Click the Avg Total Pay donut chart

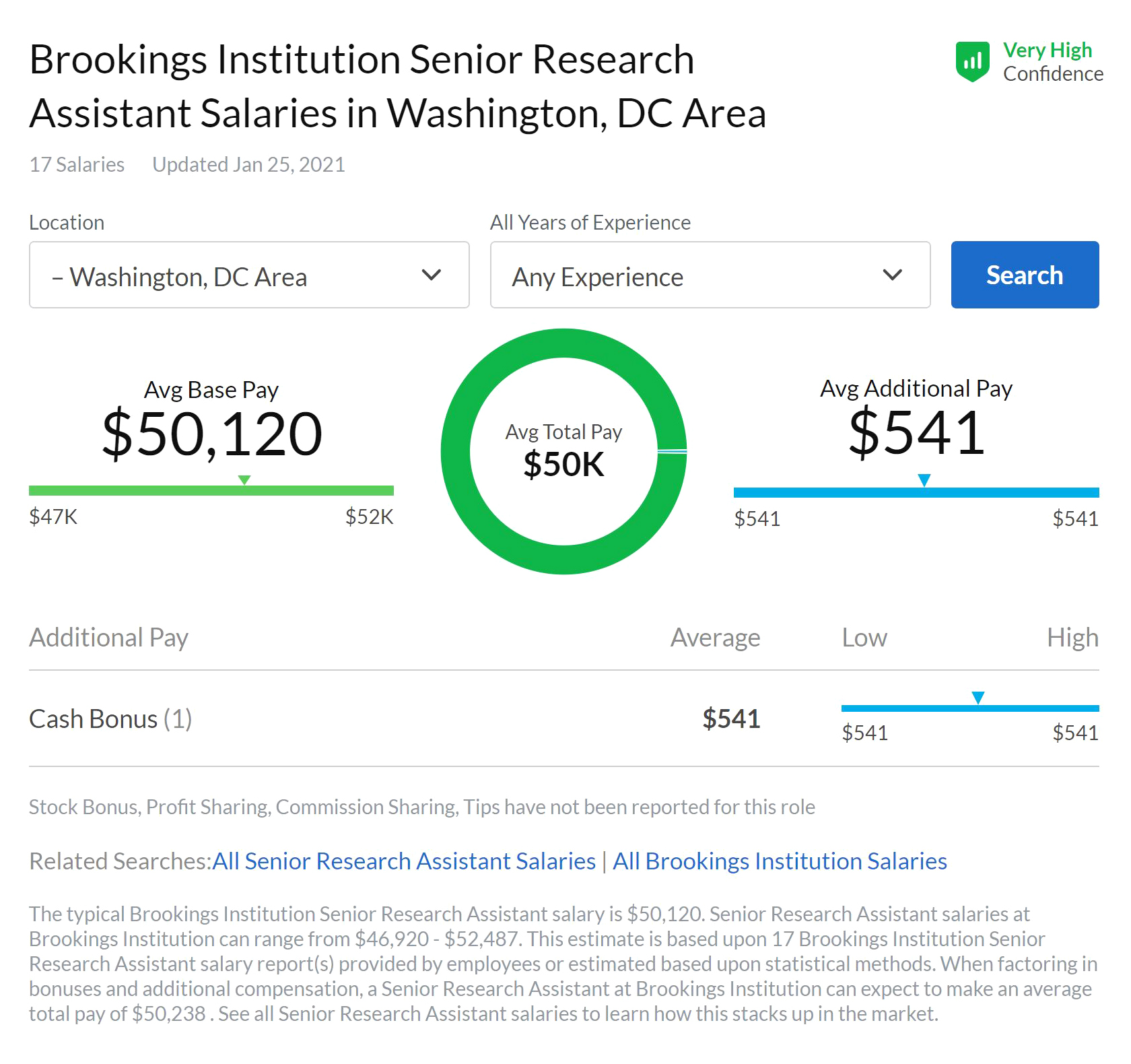click(x=564, y=451)
